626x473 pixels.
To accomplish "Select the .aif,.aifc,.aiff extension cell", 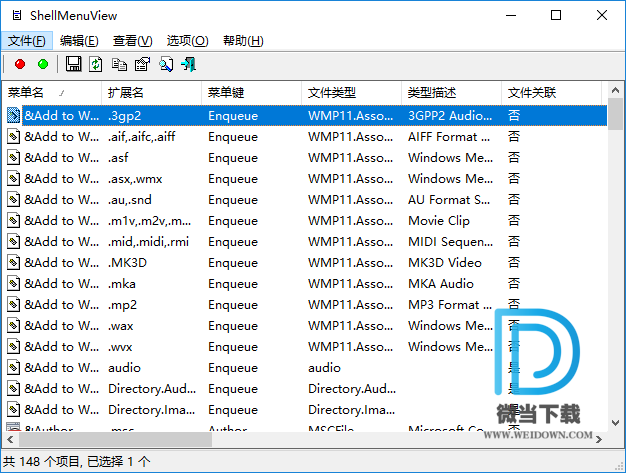I will point(141,137).
